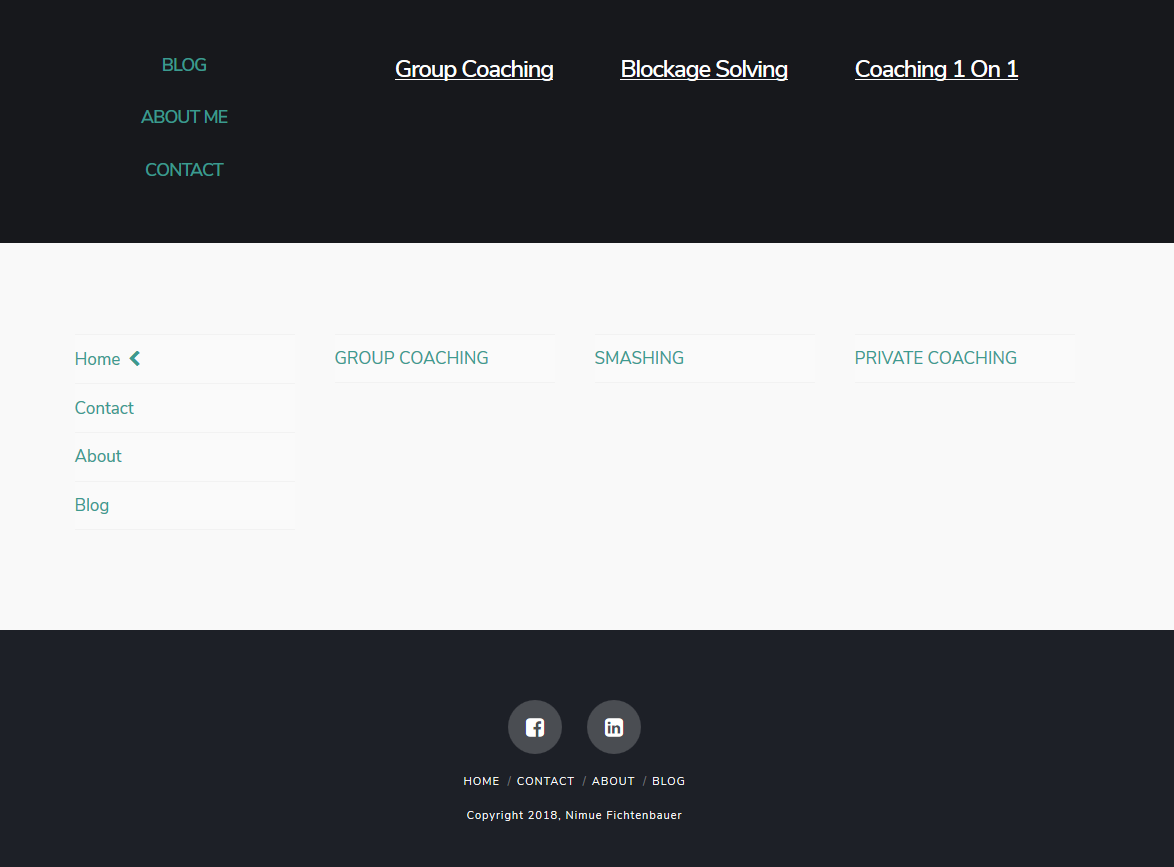Select ABOUT in the footer navigation
The image size is (1174, 867).
[x=613, y=781]
